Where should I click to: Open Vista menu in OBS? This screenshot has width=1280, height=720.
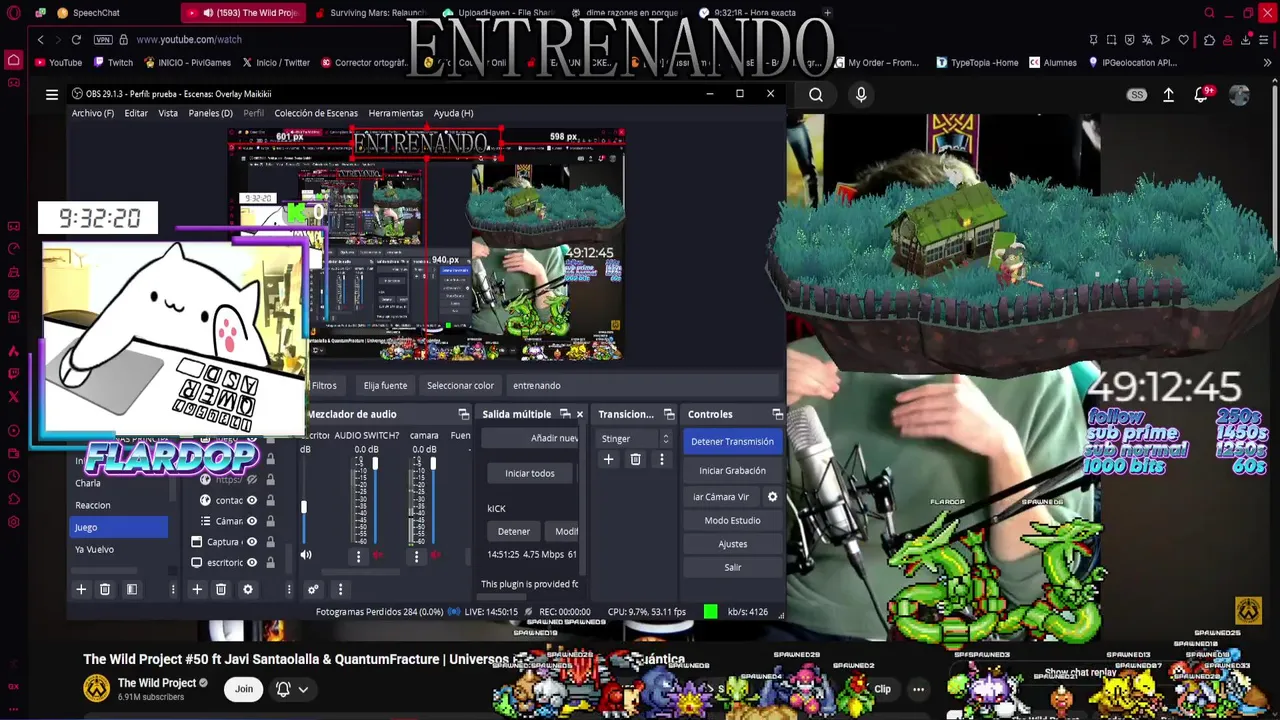click(x=168, y=113)
